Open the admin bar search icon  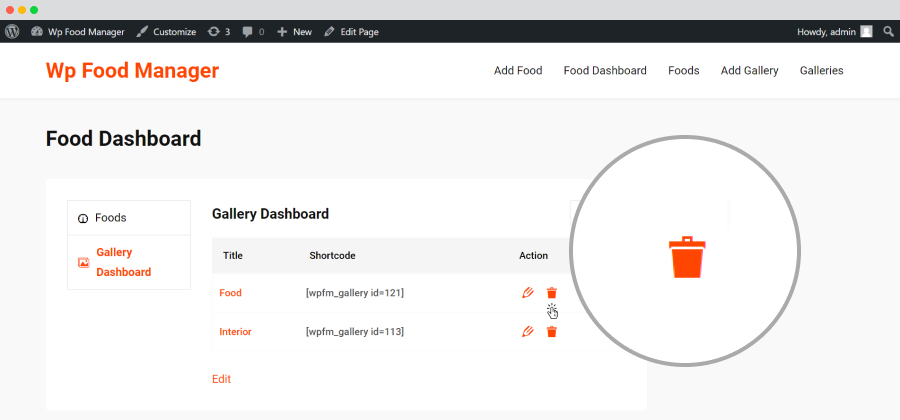(x=889, y=32)
